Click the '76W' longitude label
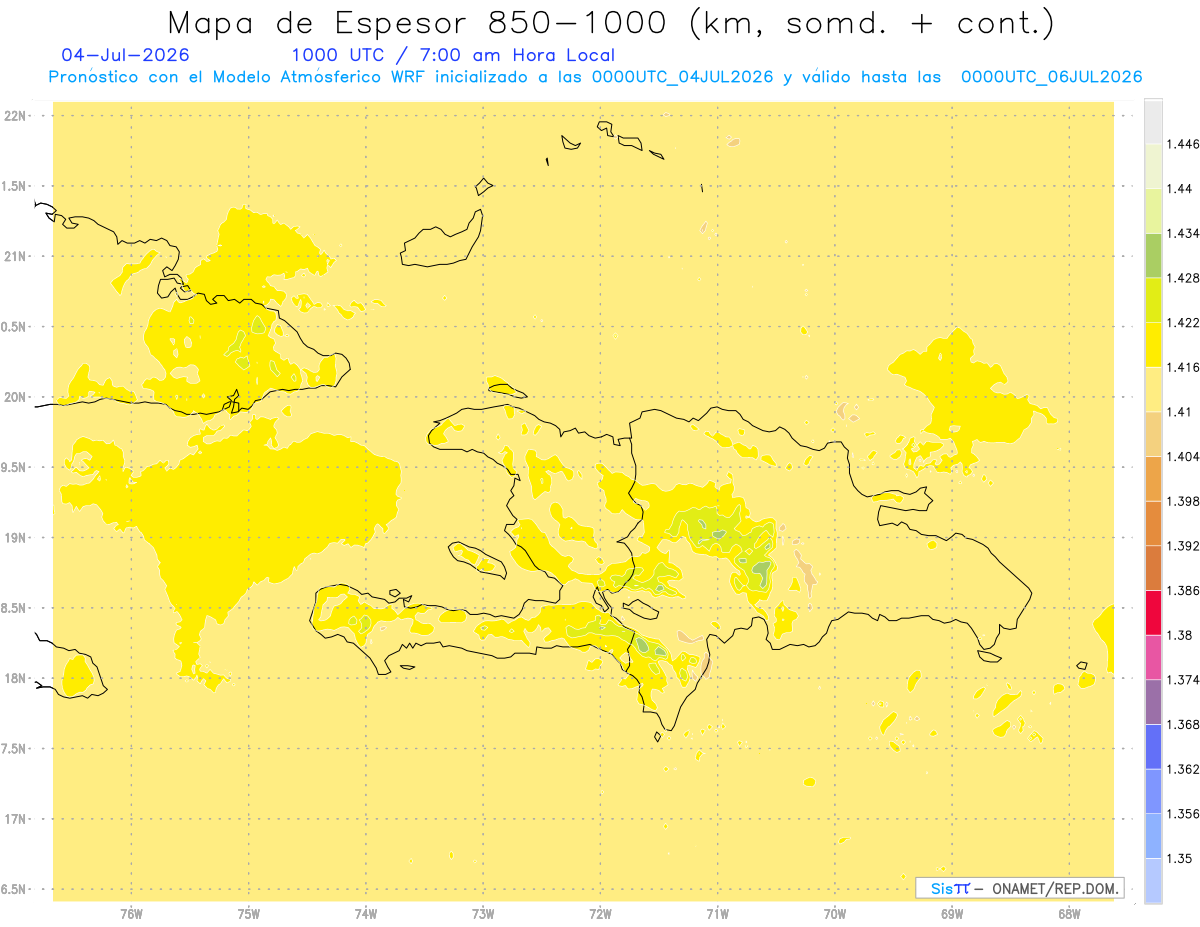This screenshot has width=1200, height=927. tap(131, 913)
